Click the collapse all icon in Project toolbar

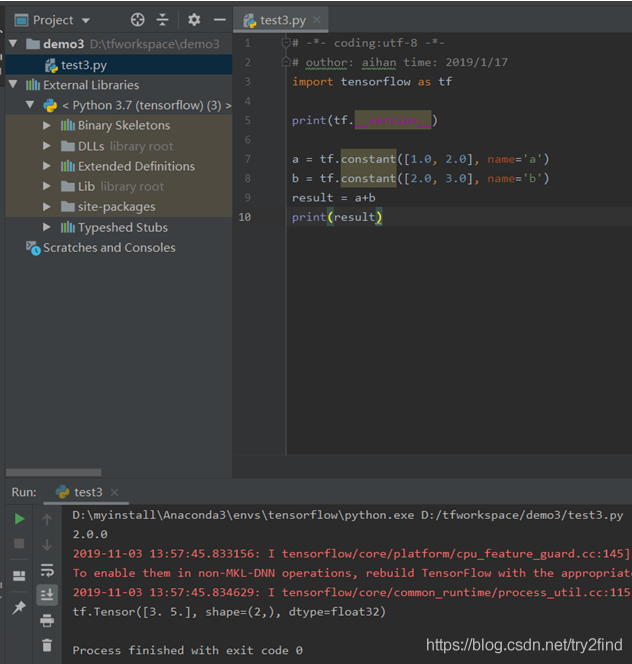click(163, 19)
